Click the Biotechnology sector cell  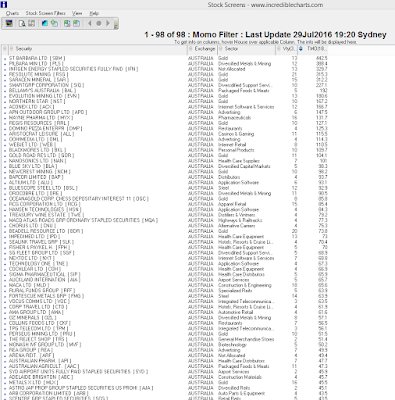click(232, 345)
